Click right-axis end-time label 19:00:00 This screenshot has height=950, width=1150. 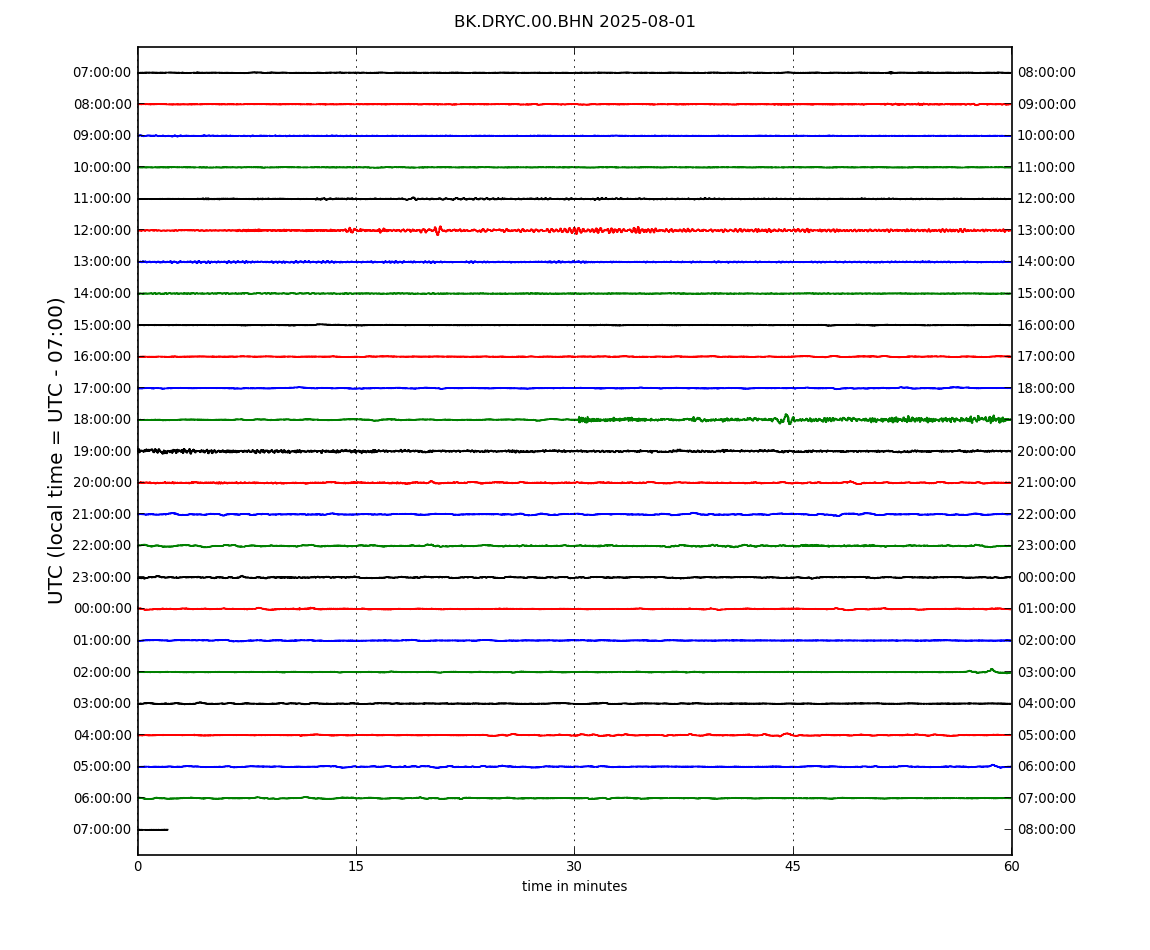pos(1047,420)
